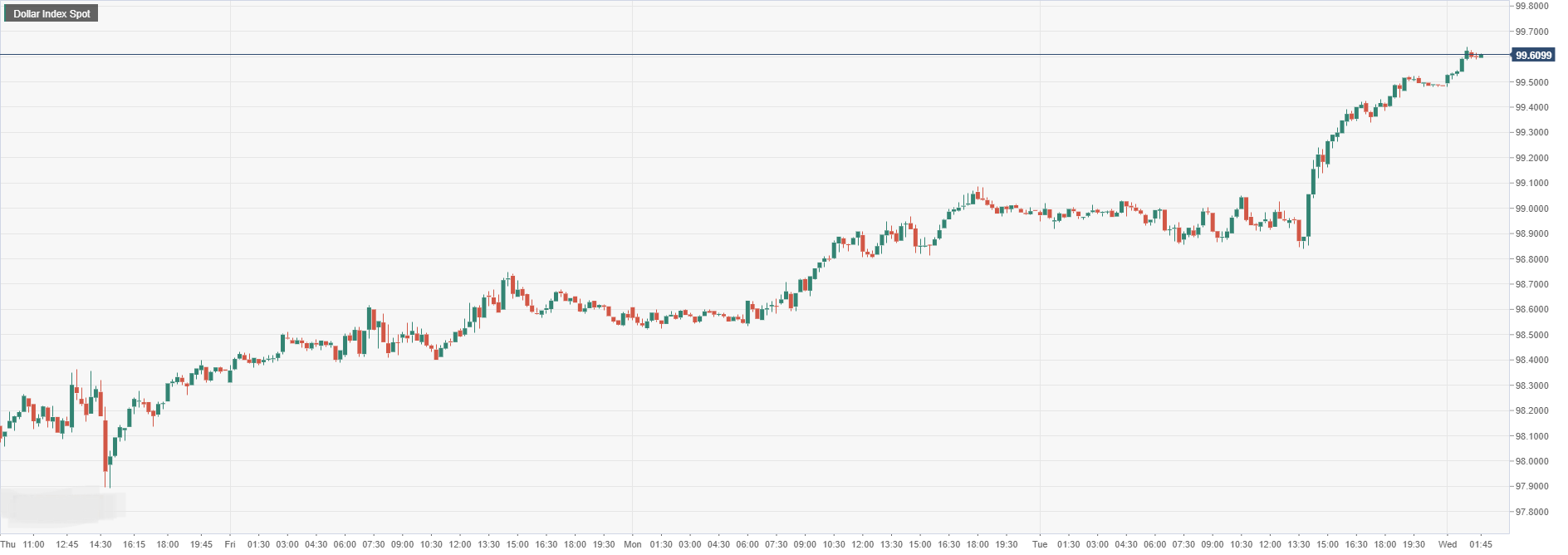
Task: Select the current price tag 99.6099
Action: [x=1533, y=55]
